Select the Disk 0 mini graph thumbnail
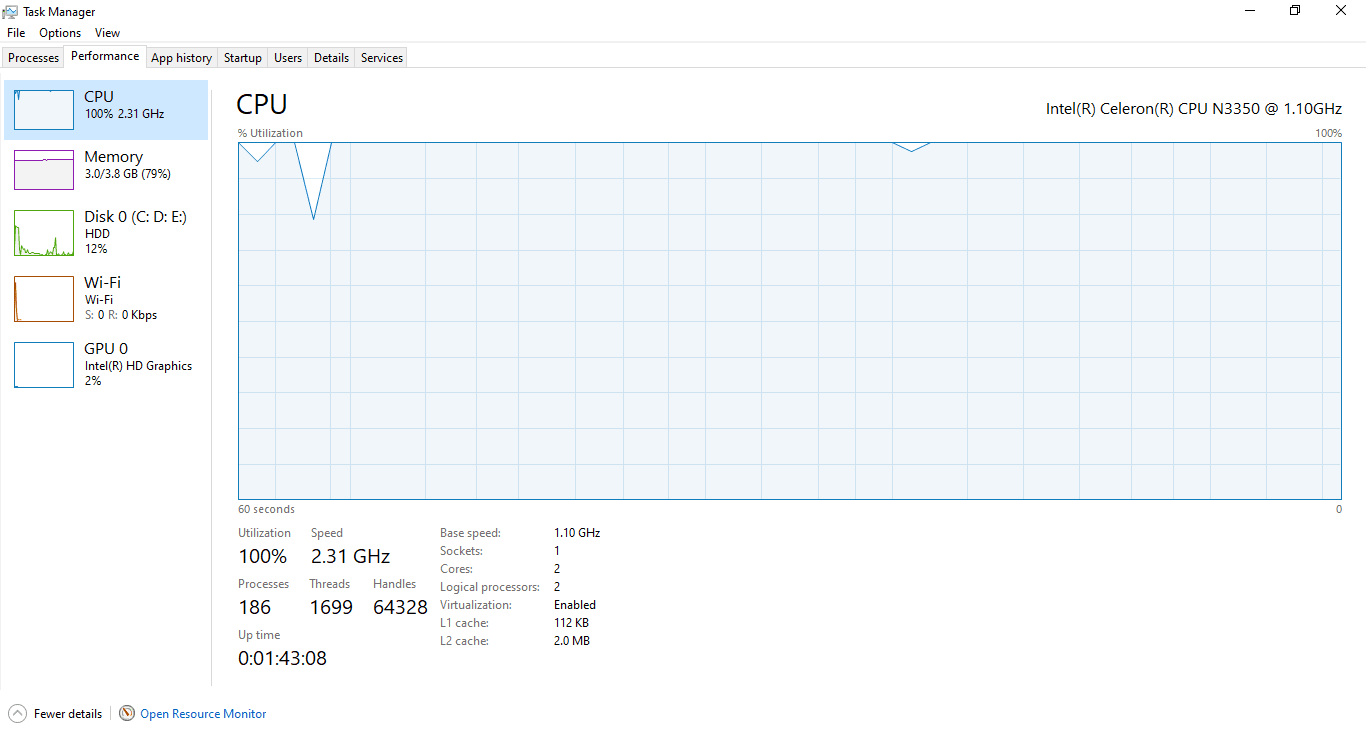Viewport: 1366px width, 736px height. (44, 233)
